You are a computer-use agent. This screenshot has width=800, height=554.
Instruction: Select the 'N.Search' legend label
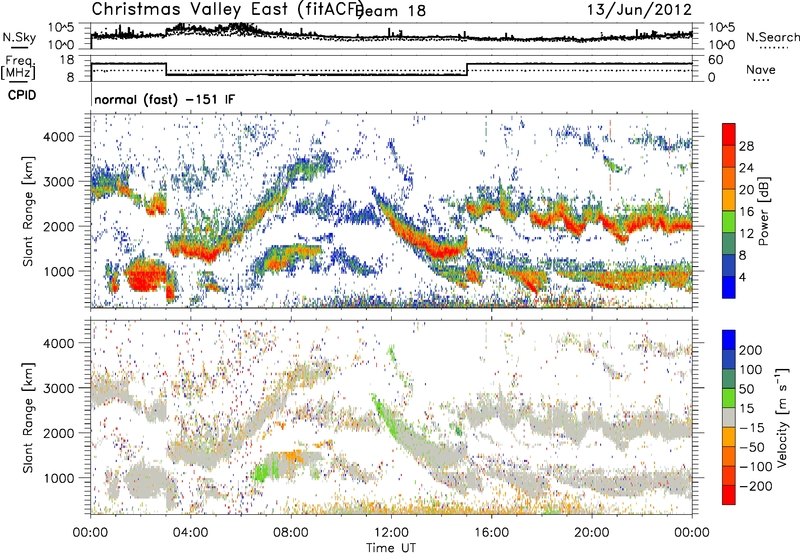(x=772, y=37)
